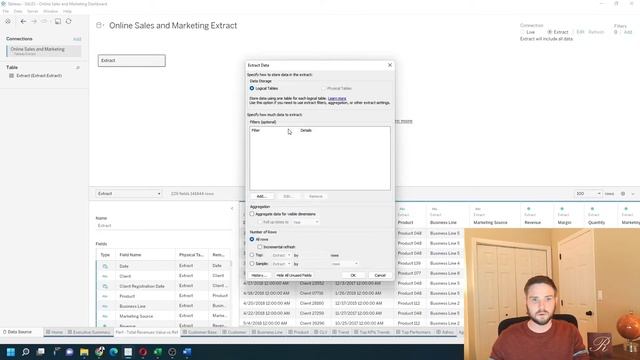Screen dimensions: 640x360
Task: Click Add under Filters at top right
Action: [x=628, y=32]
